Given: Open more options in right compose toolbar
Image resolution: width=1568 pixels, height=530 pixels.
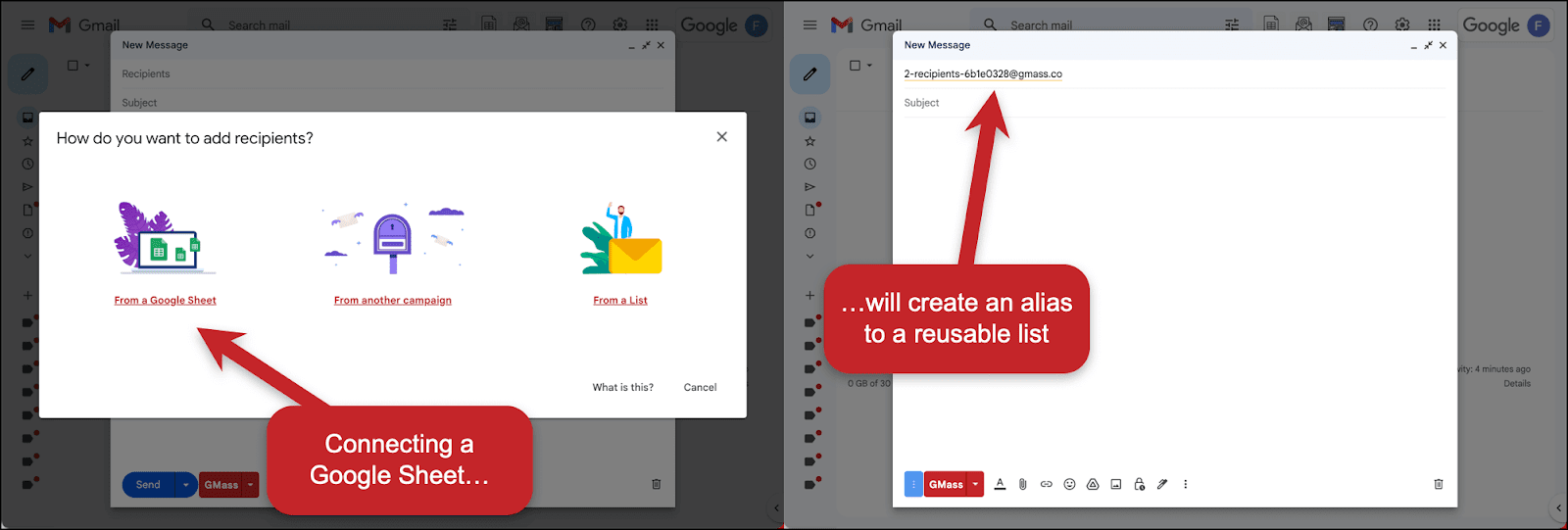Looking at the screenshot, I should pos(1185,484).
